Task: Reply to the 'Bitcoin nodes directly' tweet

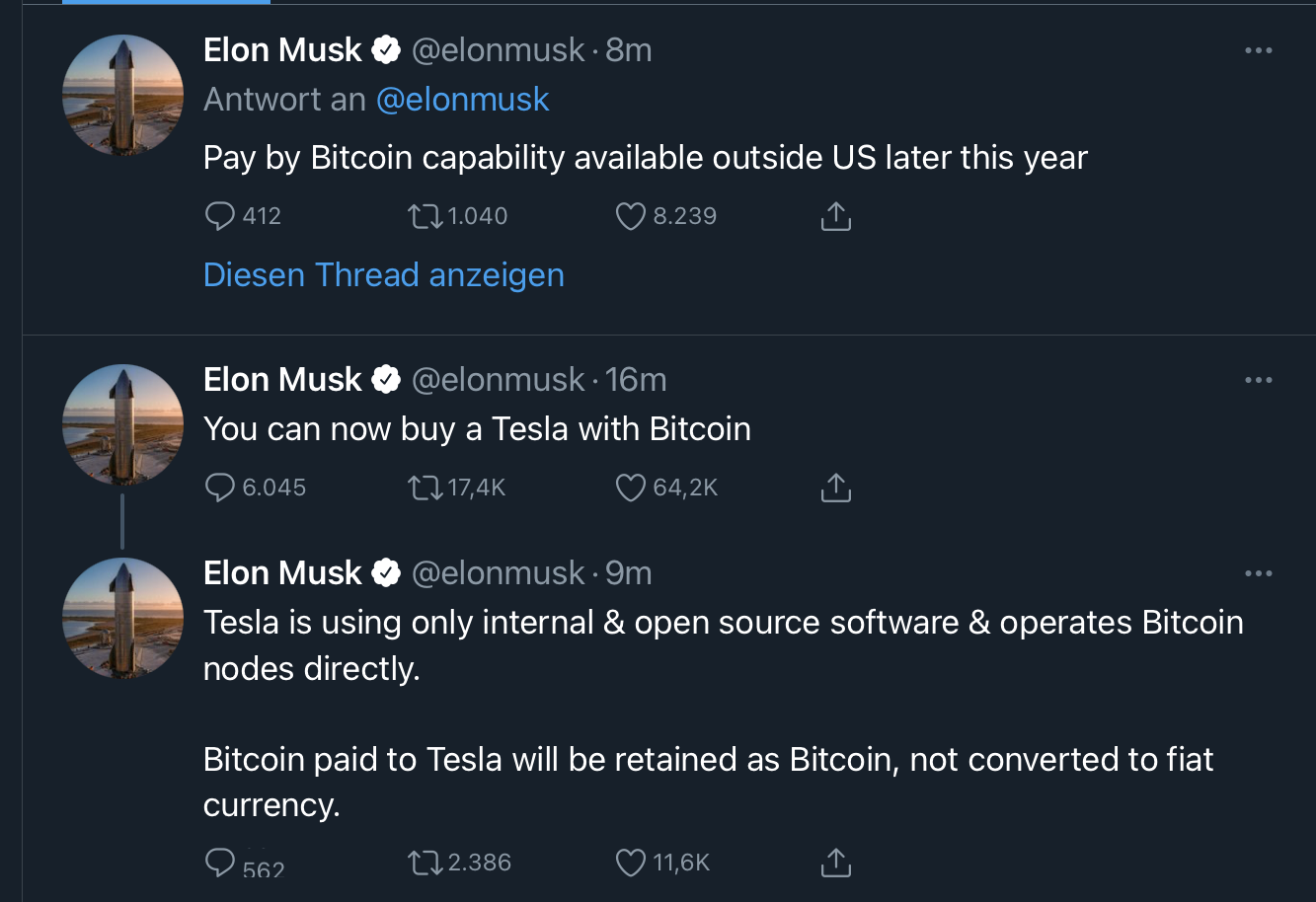Action: pos(219,862)
